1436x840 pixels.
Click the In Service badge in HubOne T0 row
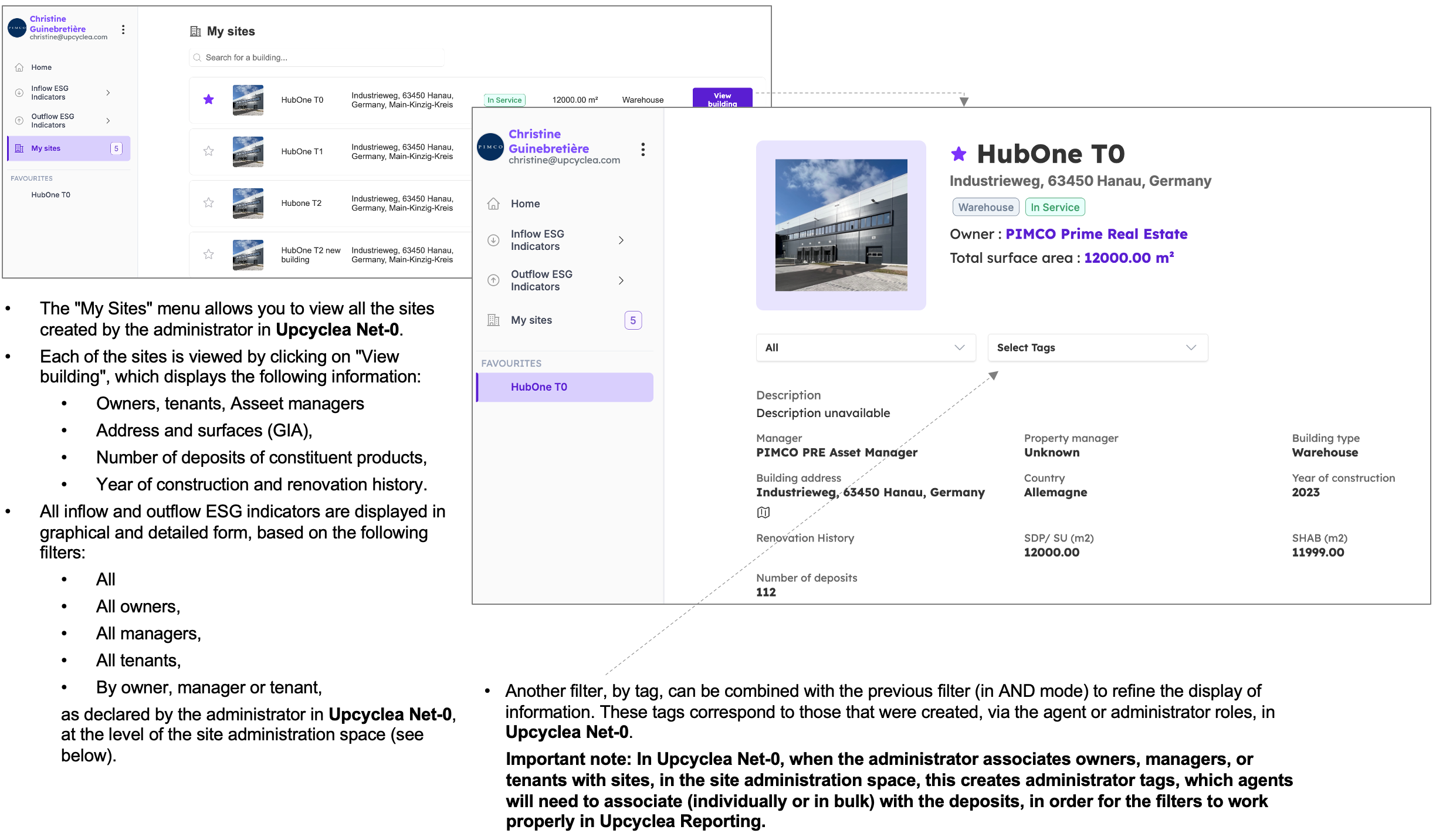504,100
